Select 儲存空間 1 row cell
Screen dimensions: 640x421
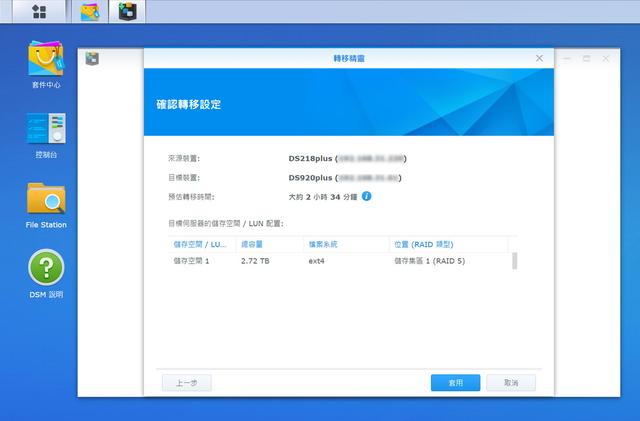(x=191, y=261)
